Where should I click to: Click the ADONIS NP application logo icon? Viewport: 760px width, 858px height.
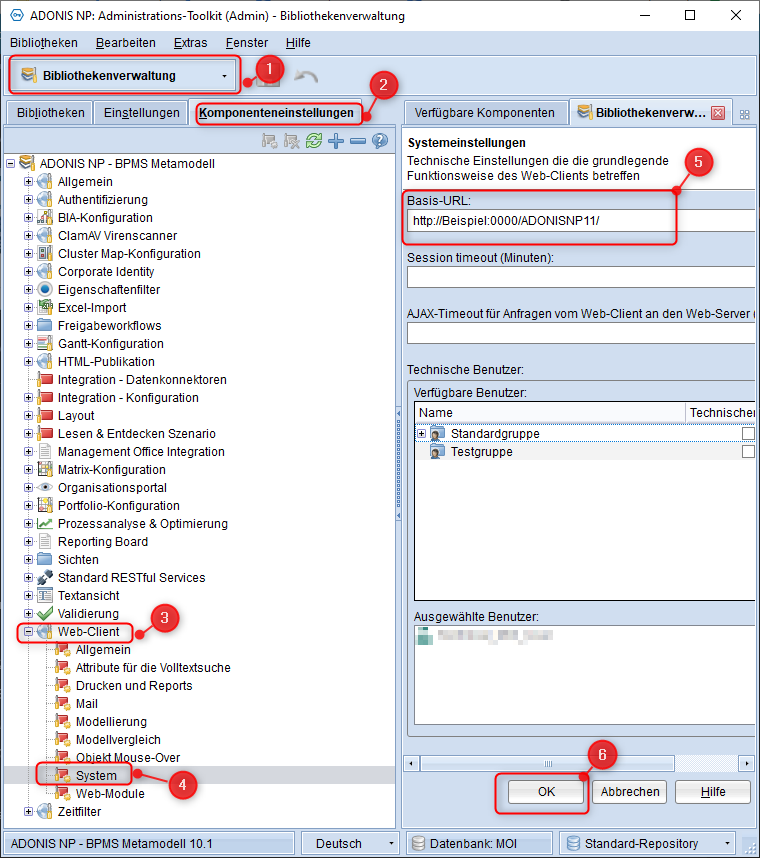17,15
